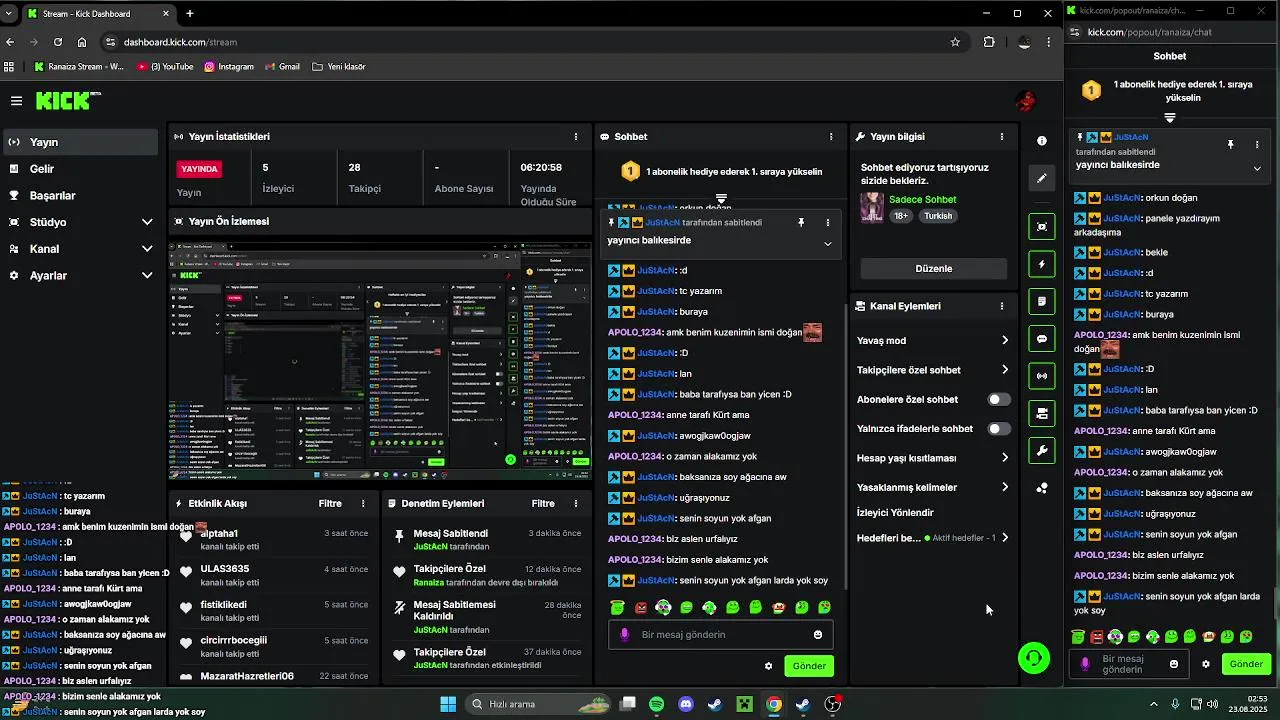Open the Sadece Sohbet category link

pyautogui.click(x=923, y=199)
